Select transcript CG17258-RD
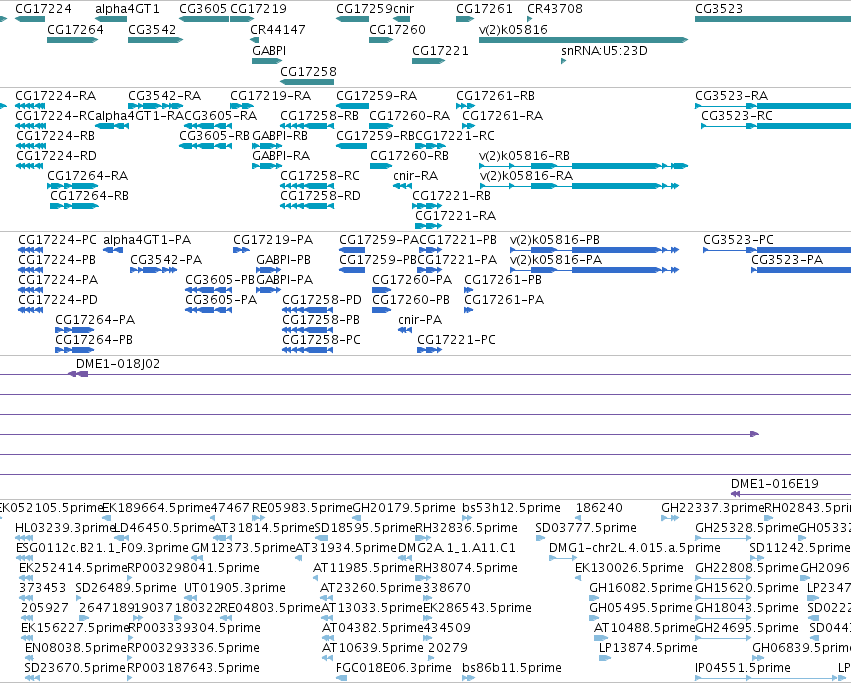 pos(320,195)
